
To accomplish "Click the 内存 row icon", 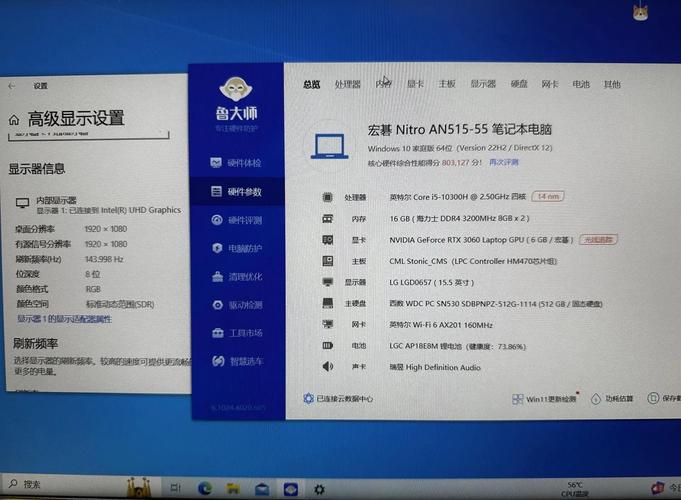I will click(327, 219).
